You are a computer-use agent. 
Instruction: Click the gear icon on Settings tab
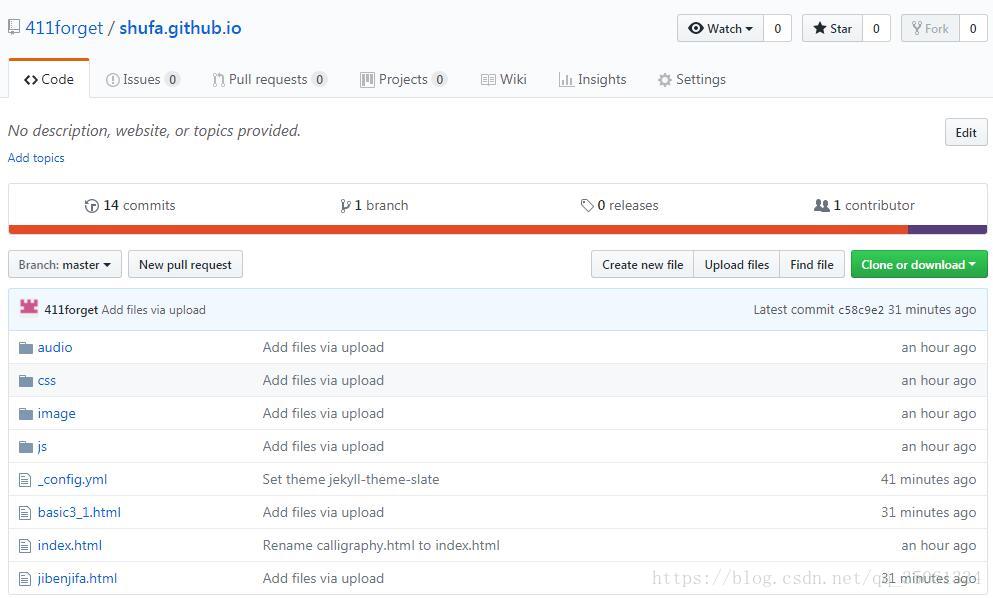[x=664, y=80]
